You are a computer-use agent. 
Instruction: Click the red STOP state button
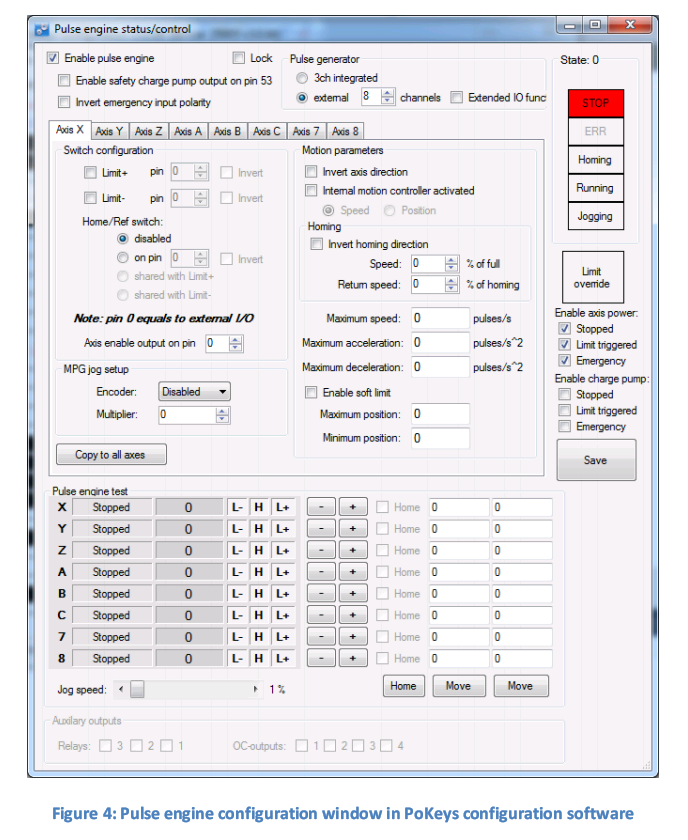[594, 103]
